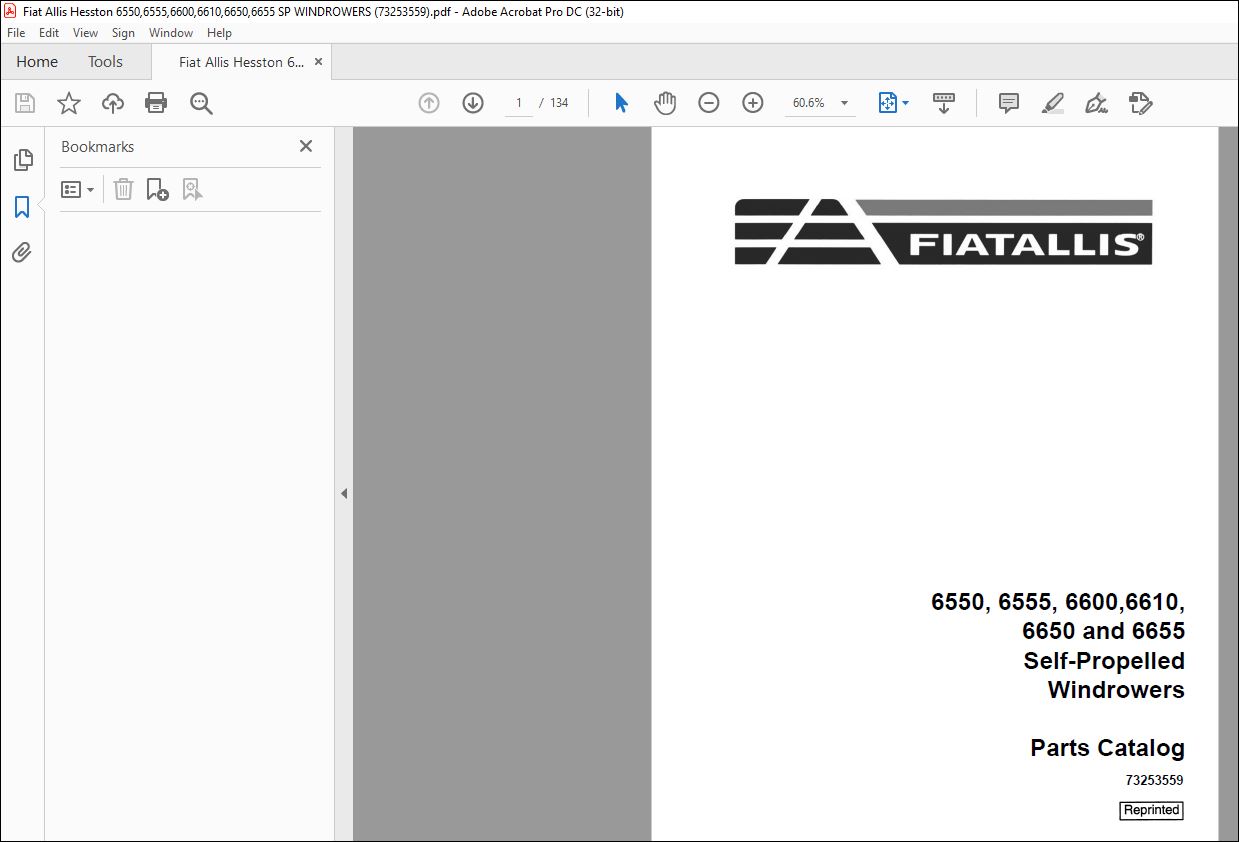
Task: Select the Fiat Allis Hesston document tab
Action: point(241,62)
